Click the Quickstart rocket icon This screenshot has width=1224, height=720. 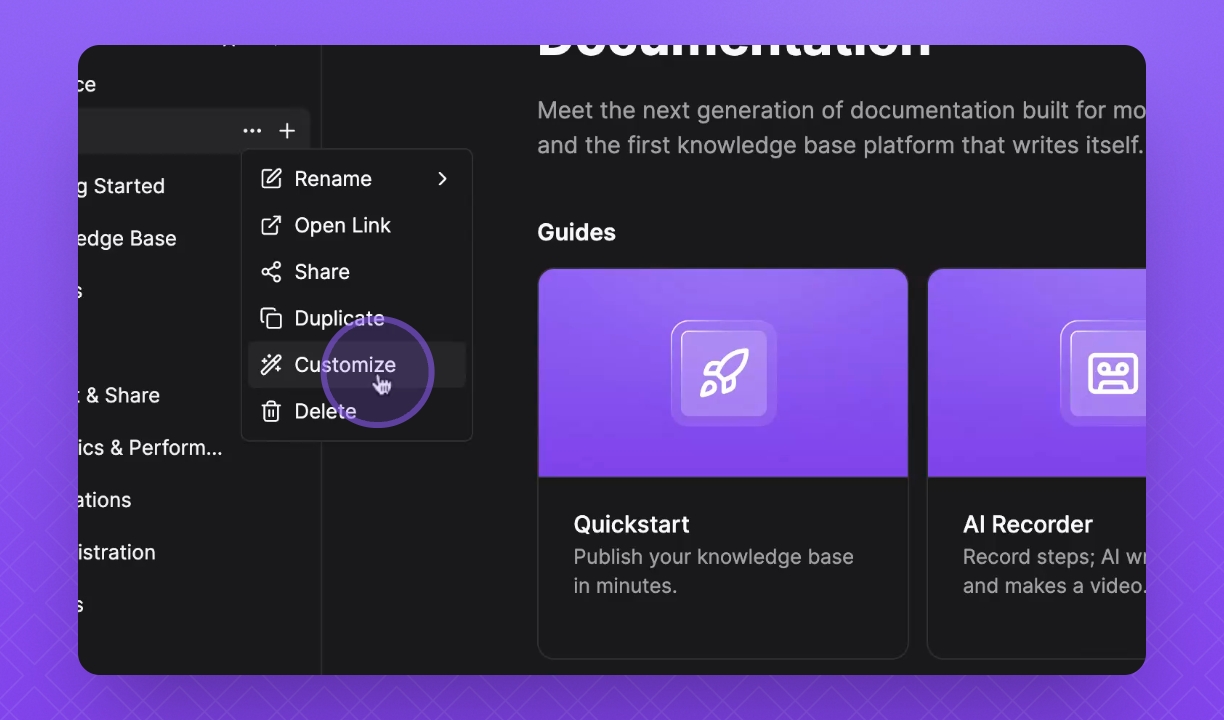723,373
